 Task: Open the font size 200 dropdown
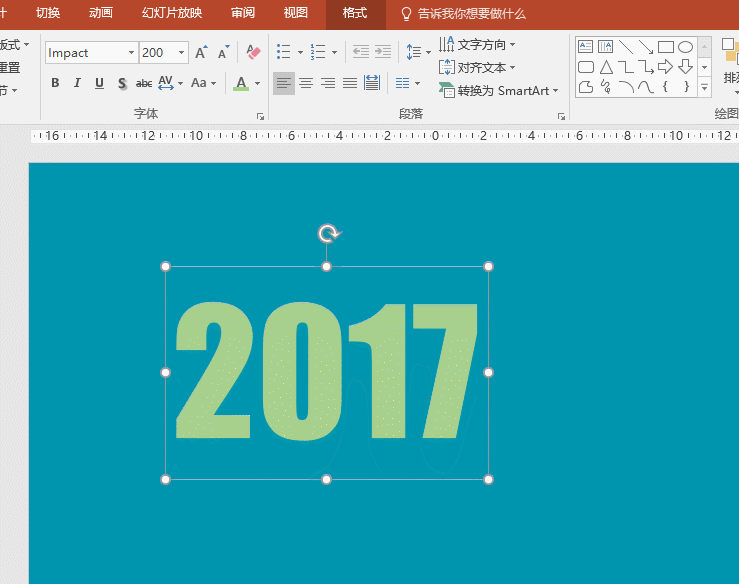tap(181, 53)
